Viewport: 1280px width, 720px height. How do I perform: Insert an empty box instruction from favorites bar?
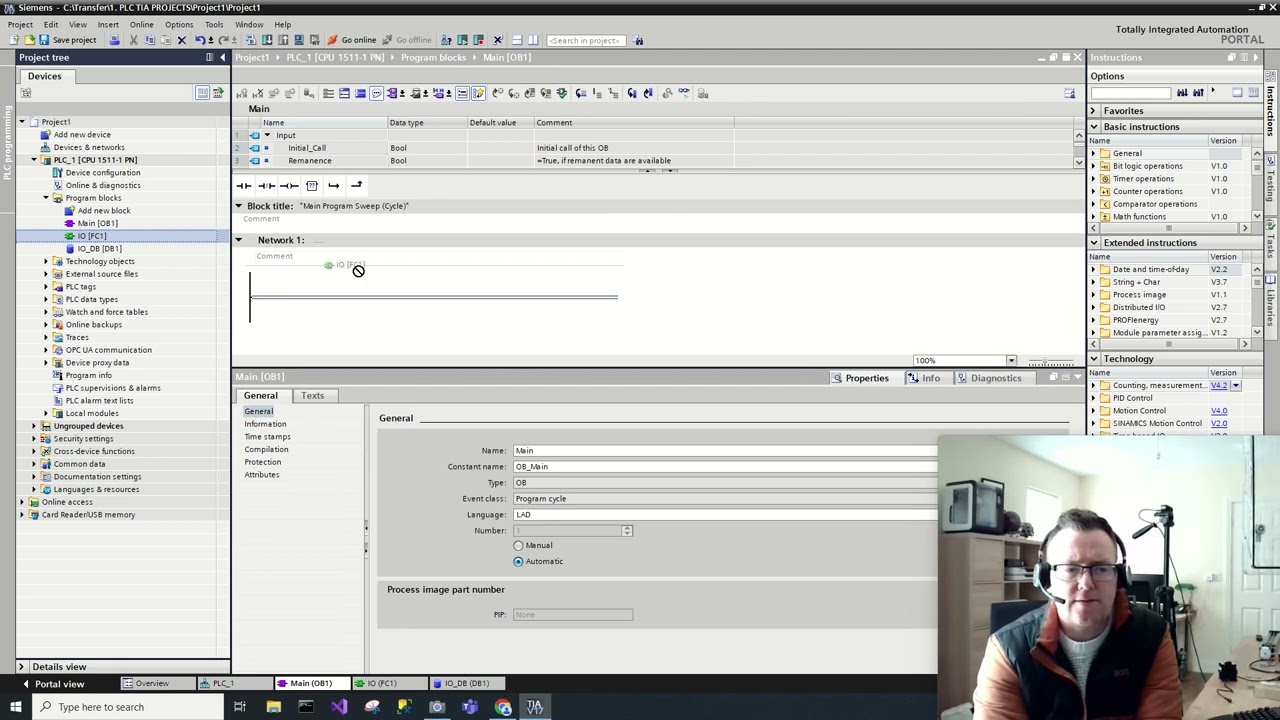tap(312, 185)
